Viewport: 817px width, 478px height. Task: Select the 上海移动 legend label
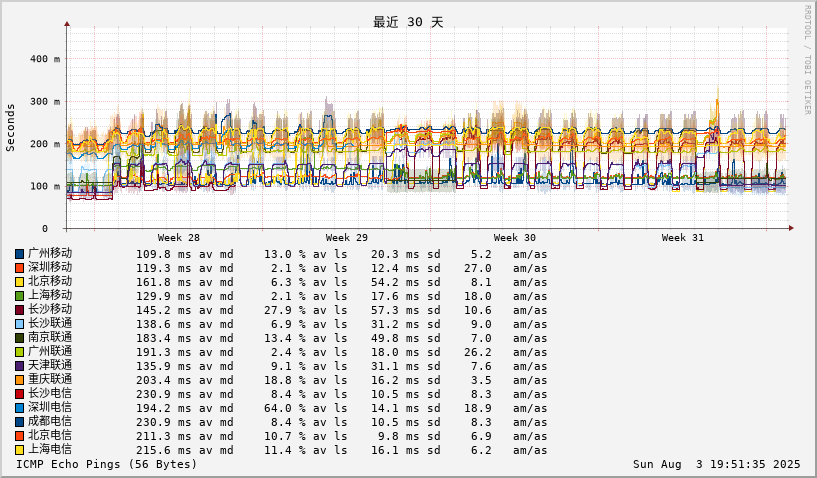pyautogui.click(x=50, y=296)
